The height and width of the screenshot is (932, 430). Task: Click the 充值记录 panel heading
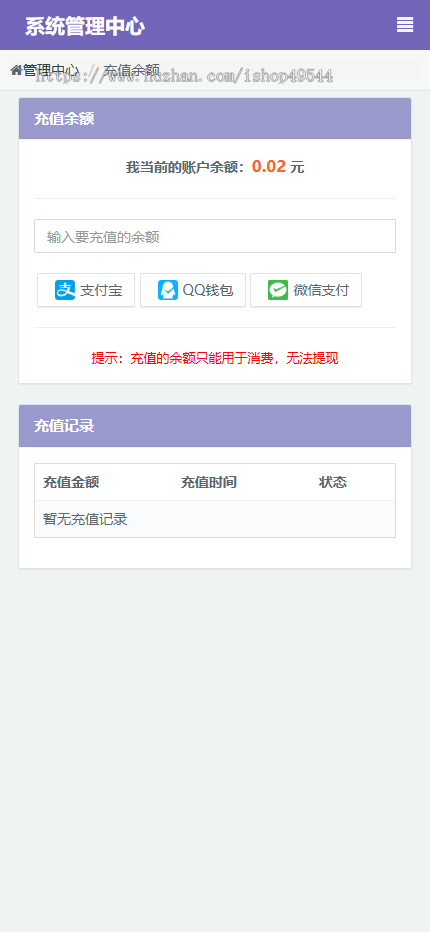(215, 426)
